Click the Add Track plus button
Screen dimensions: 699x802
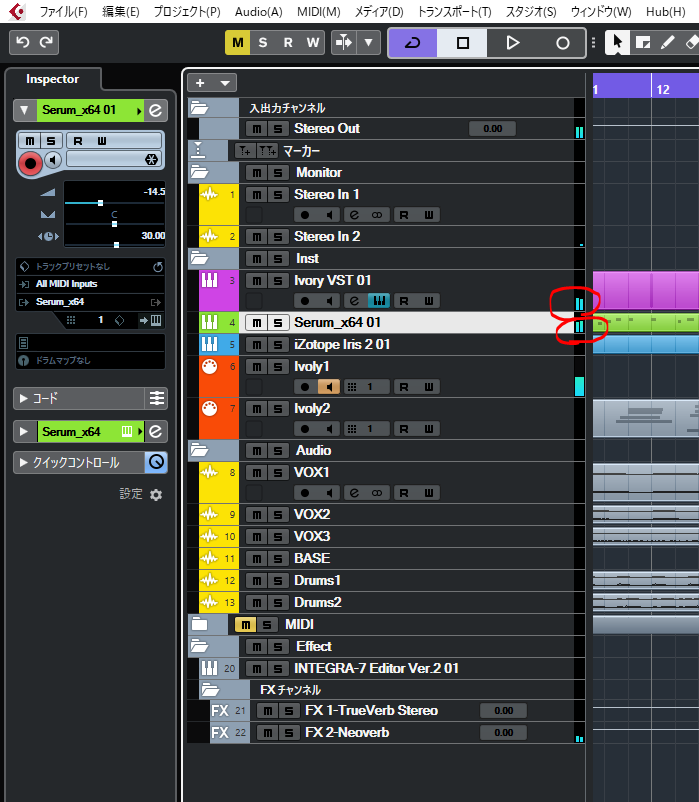[x=200, y=83]
